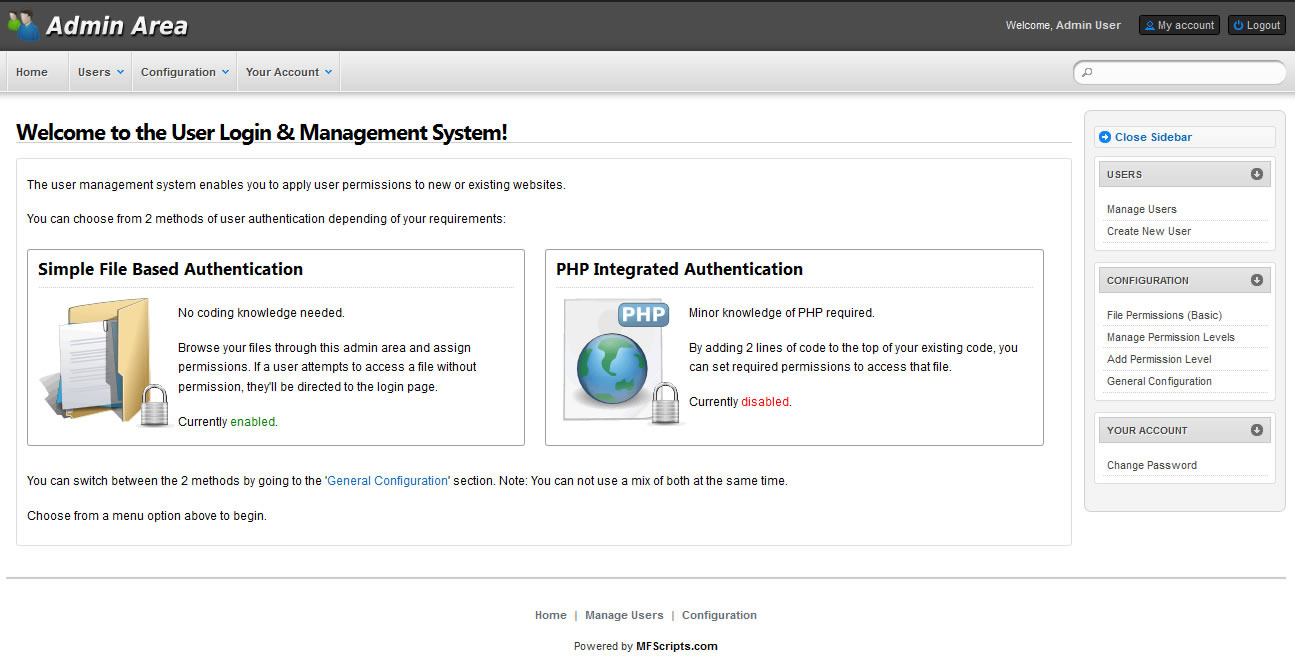Open Change Password in the sidebar
This screenshot has width=1295, height=669.
1151,465
